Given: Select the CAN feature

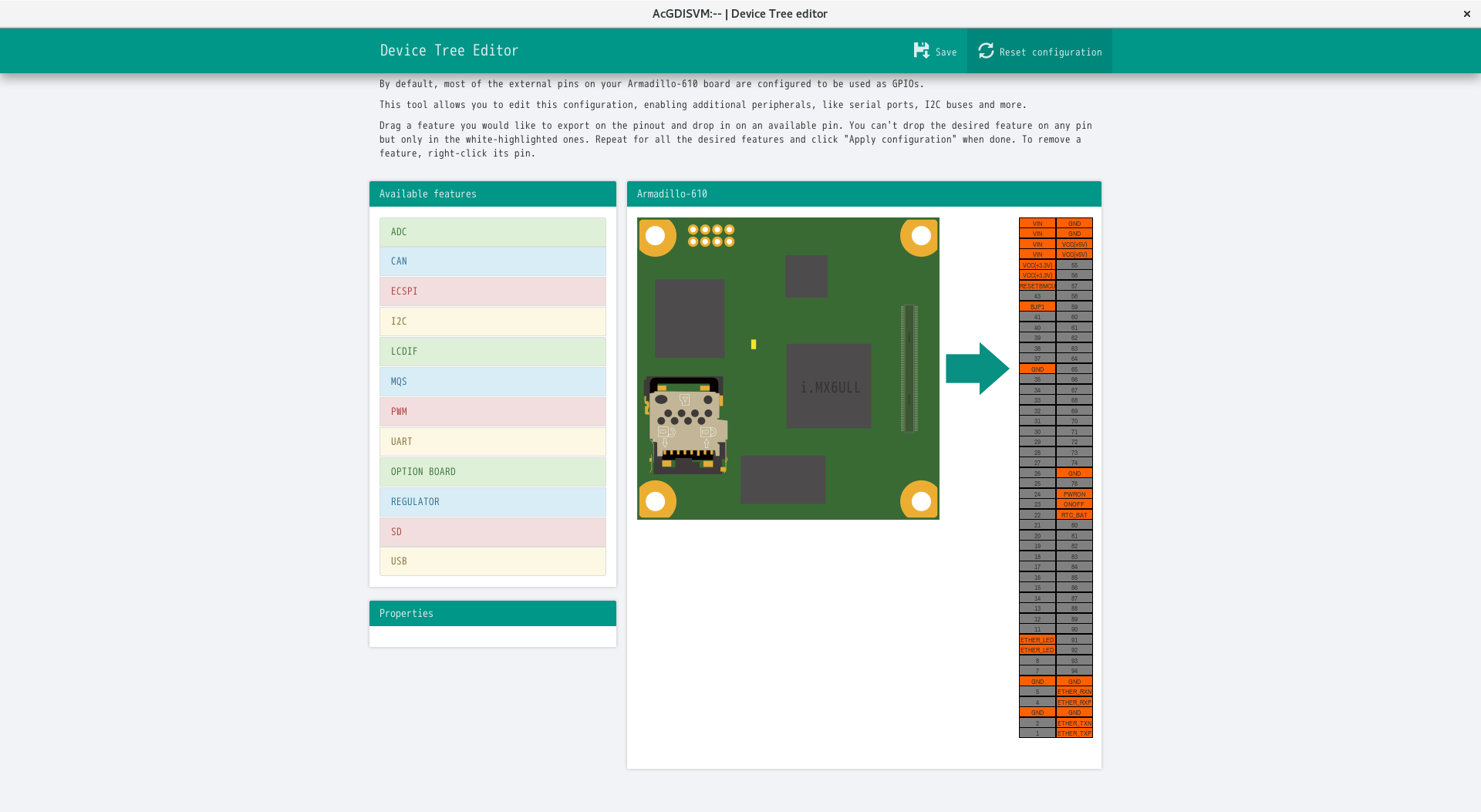Looking at the screenshot, I should click(x=492, y=261).
